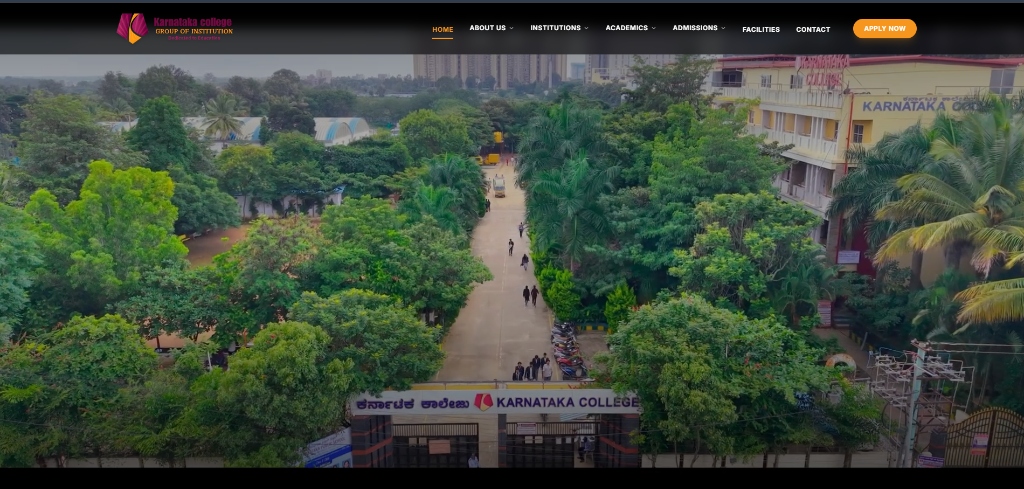Go to the FACILITIES page
This screenshot has height=489, width=1024.
(x=761, y=29)
